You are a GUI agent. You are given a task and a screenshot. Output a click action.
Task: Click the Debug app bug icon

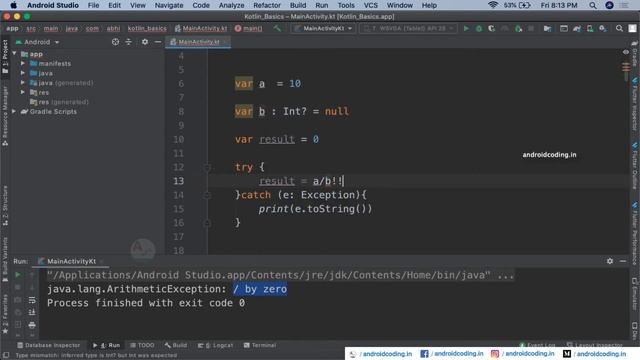point(479,29)
